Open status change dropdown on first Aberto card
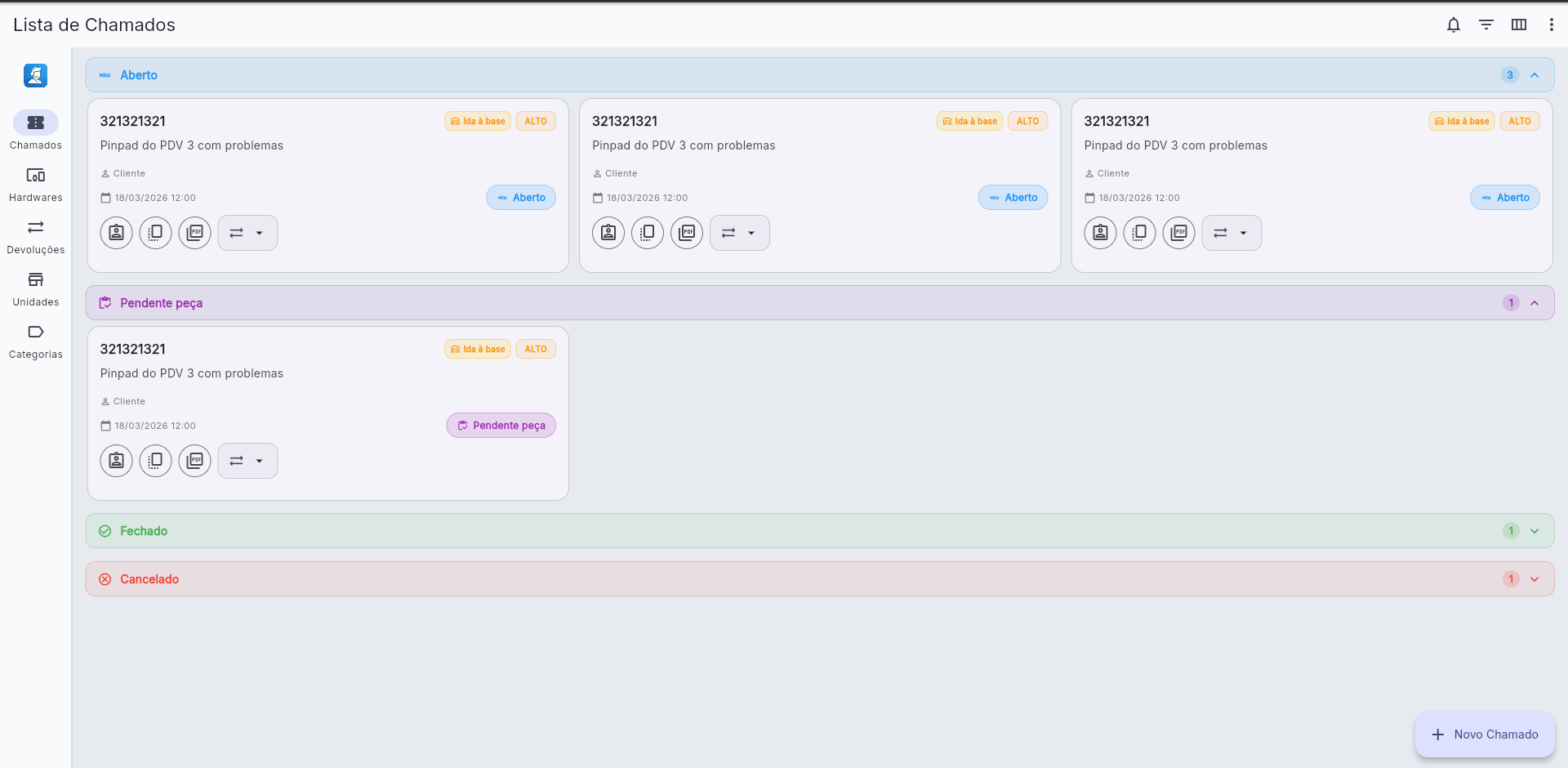 click(247, 233)
